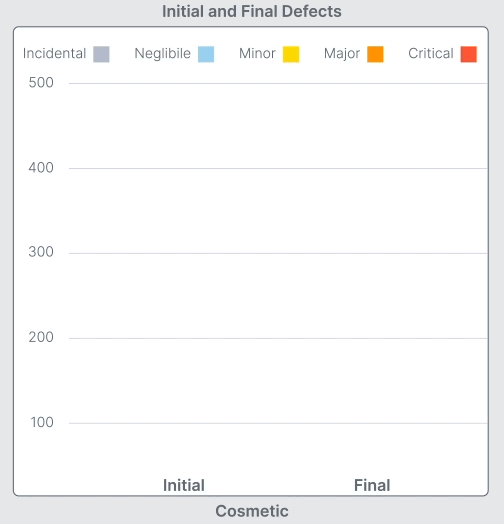Click the 400 y-axis tick label
The height and width of the screenshot is (524, 504).
click(x=41, y=168)
